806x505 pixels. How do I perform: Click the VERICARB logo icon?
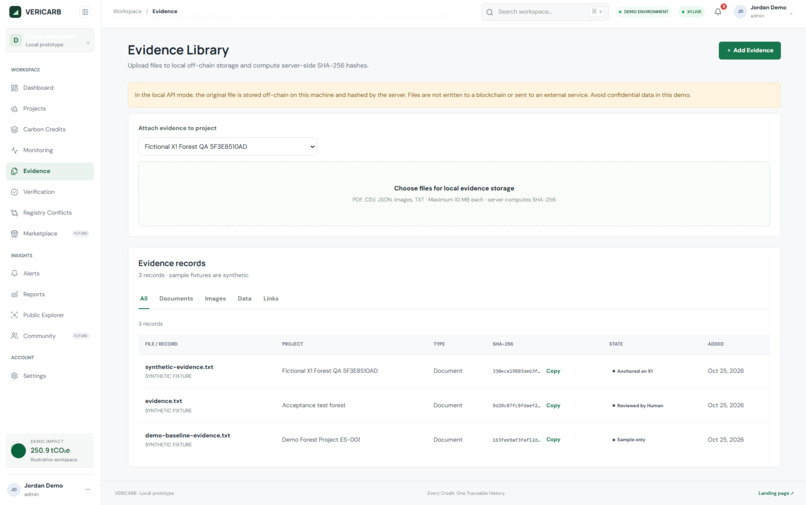(x=15, y=11)
